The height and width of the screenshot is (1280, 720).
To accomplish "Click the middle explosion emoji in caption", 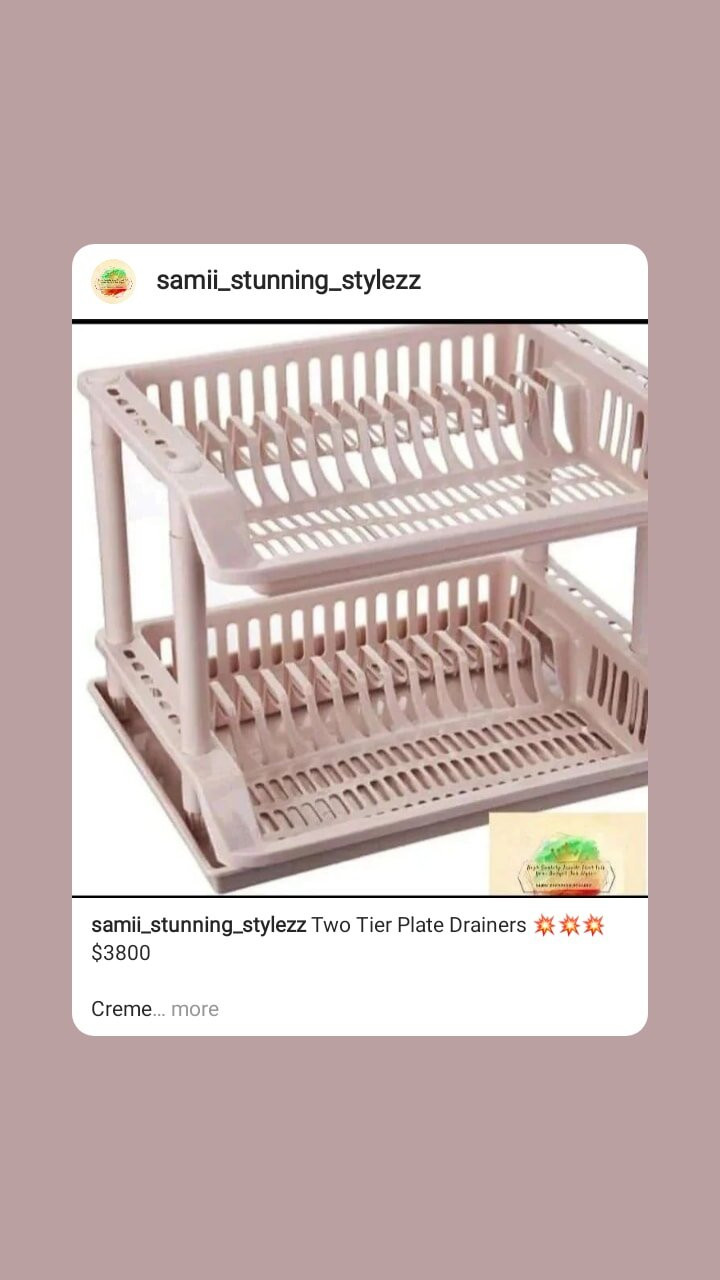I will pyautogui.click(x=569, y=925).
